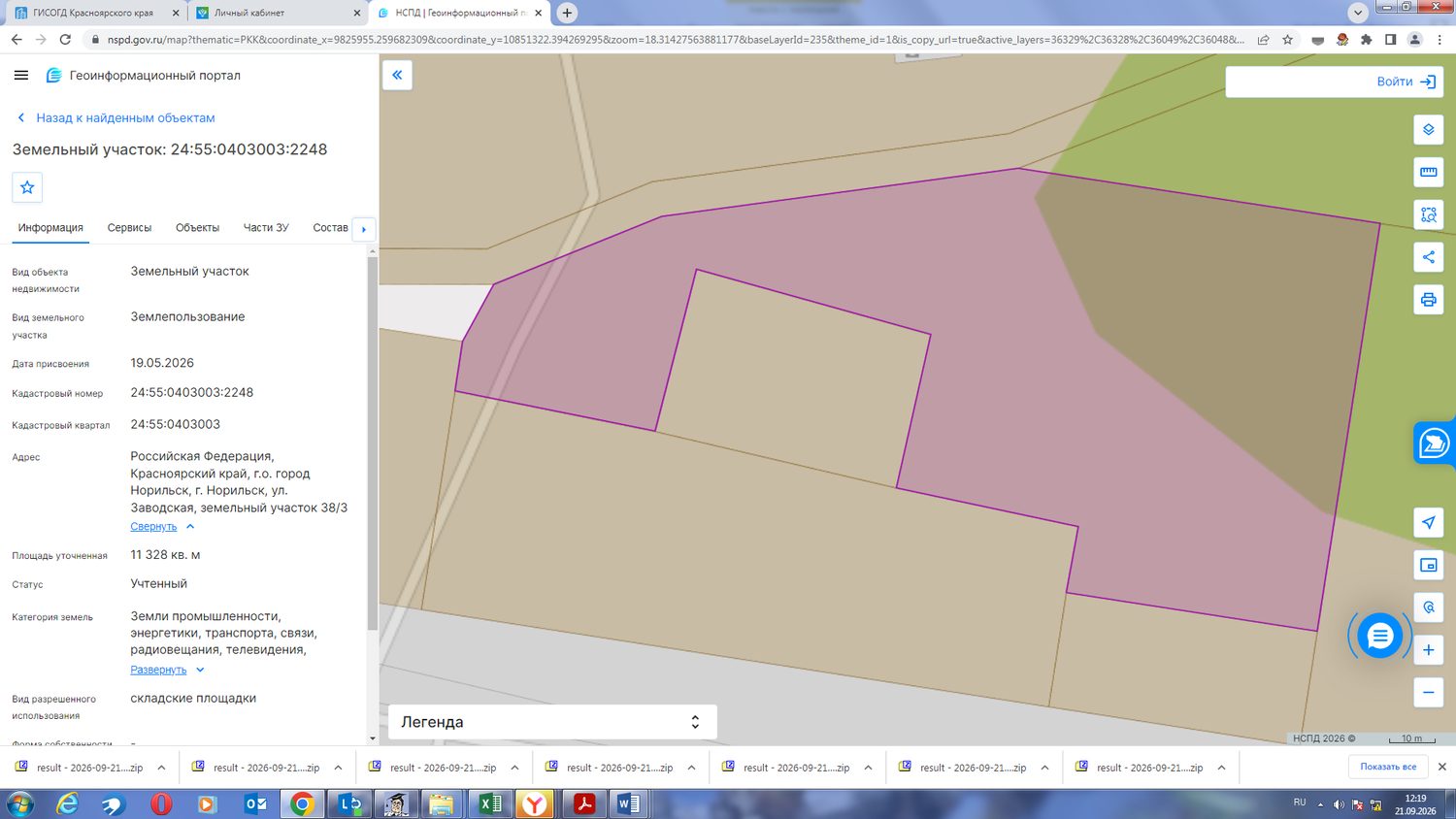Click the Войти login button
This screenshot has width=1456, height=819.
[1406, 82]
